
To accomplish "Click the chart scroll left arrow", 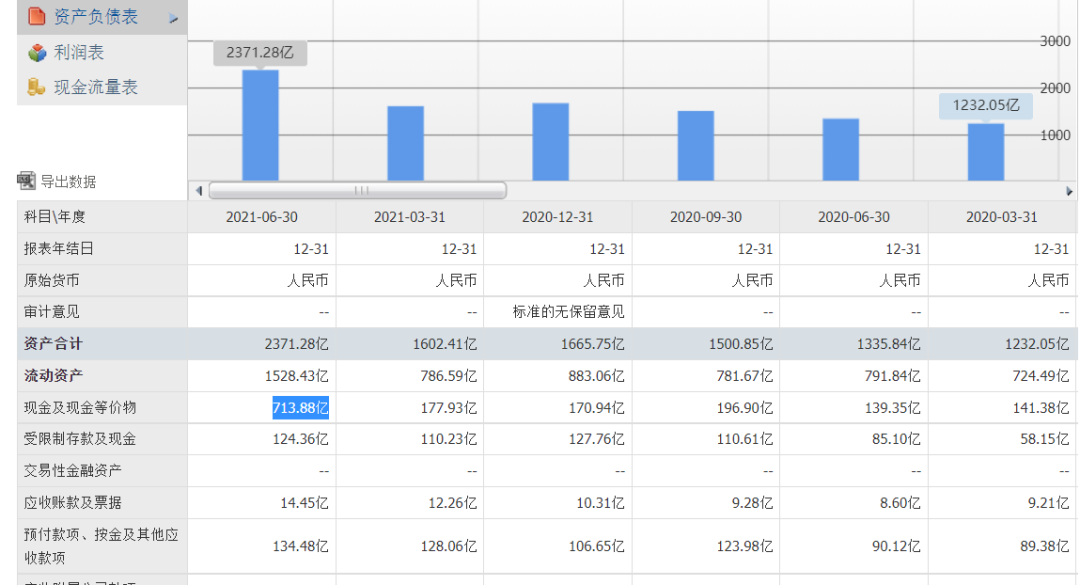I will [199, 191].
